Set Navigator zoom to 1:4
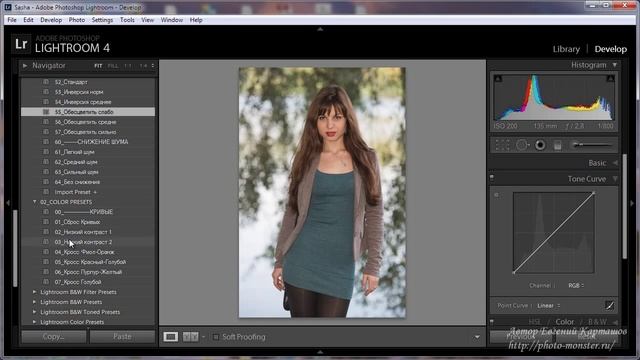The height and width of the screenshot is (360, 640). [143, 66]
